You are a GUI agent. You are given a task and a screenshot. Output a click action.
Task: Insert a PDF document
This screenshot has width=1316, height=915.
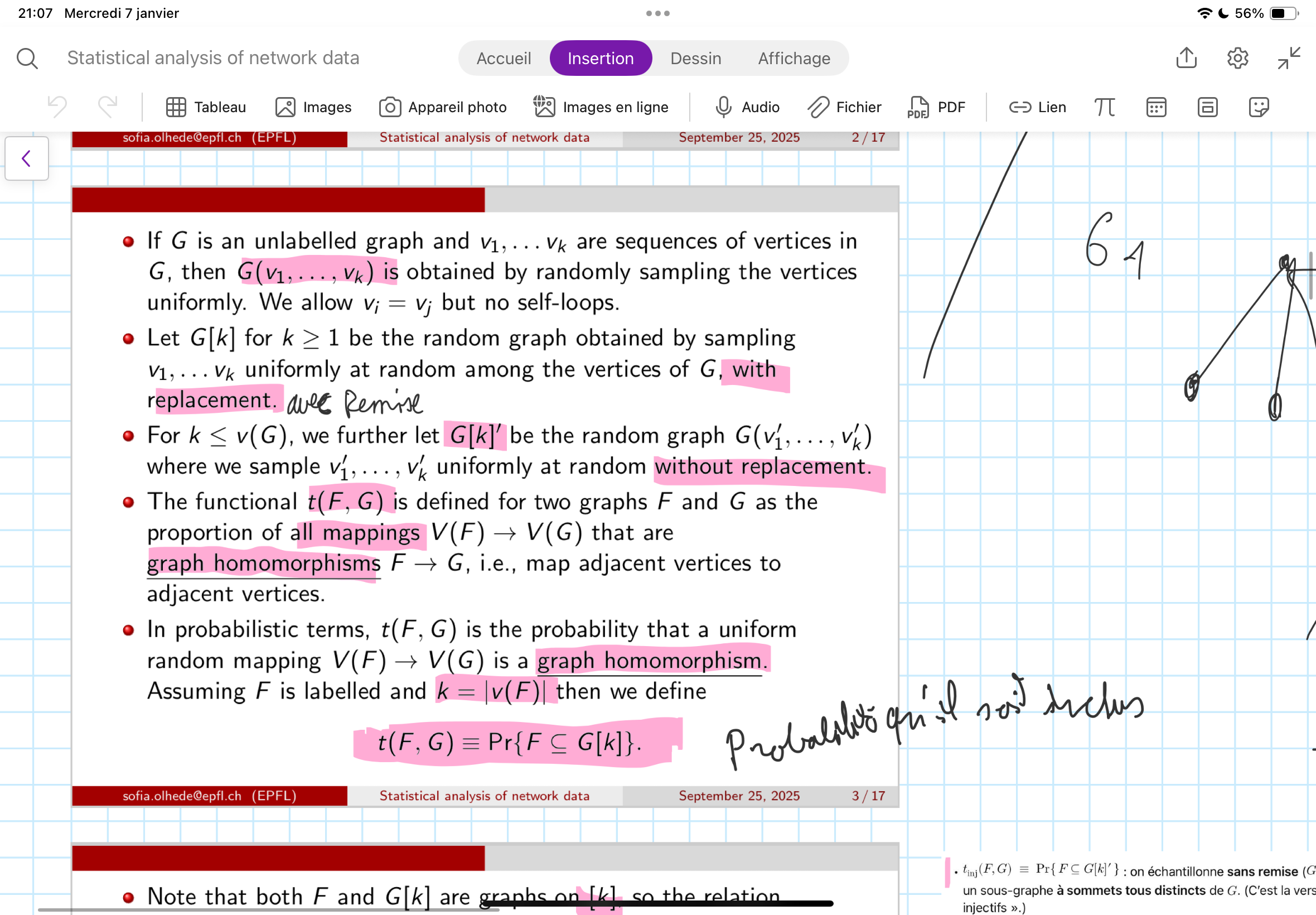[937, 107]
